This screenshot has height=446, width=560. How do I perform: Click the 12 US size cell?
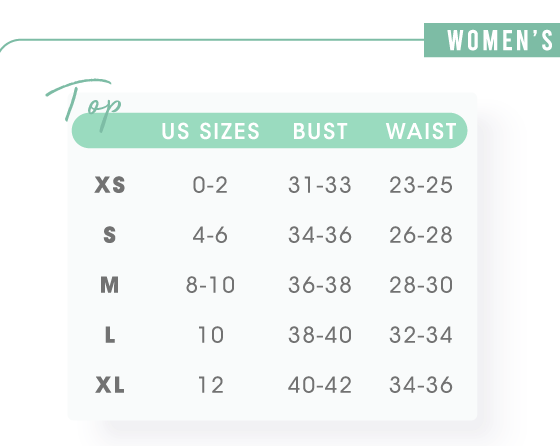coord(211,385)
